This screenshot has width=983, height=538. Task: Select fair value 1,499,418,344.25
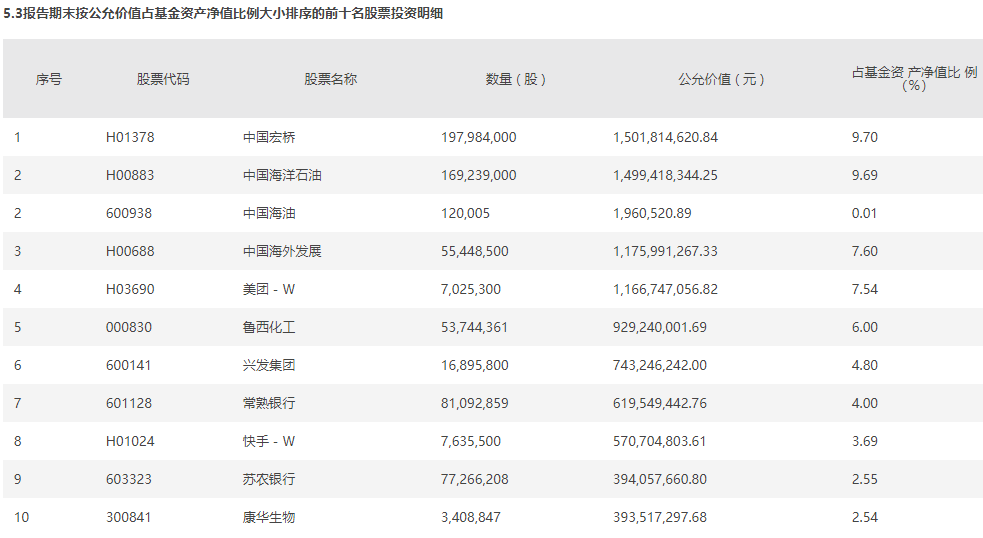[665, 176]
